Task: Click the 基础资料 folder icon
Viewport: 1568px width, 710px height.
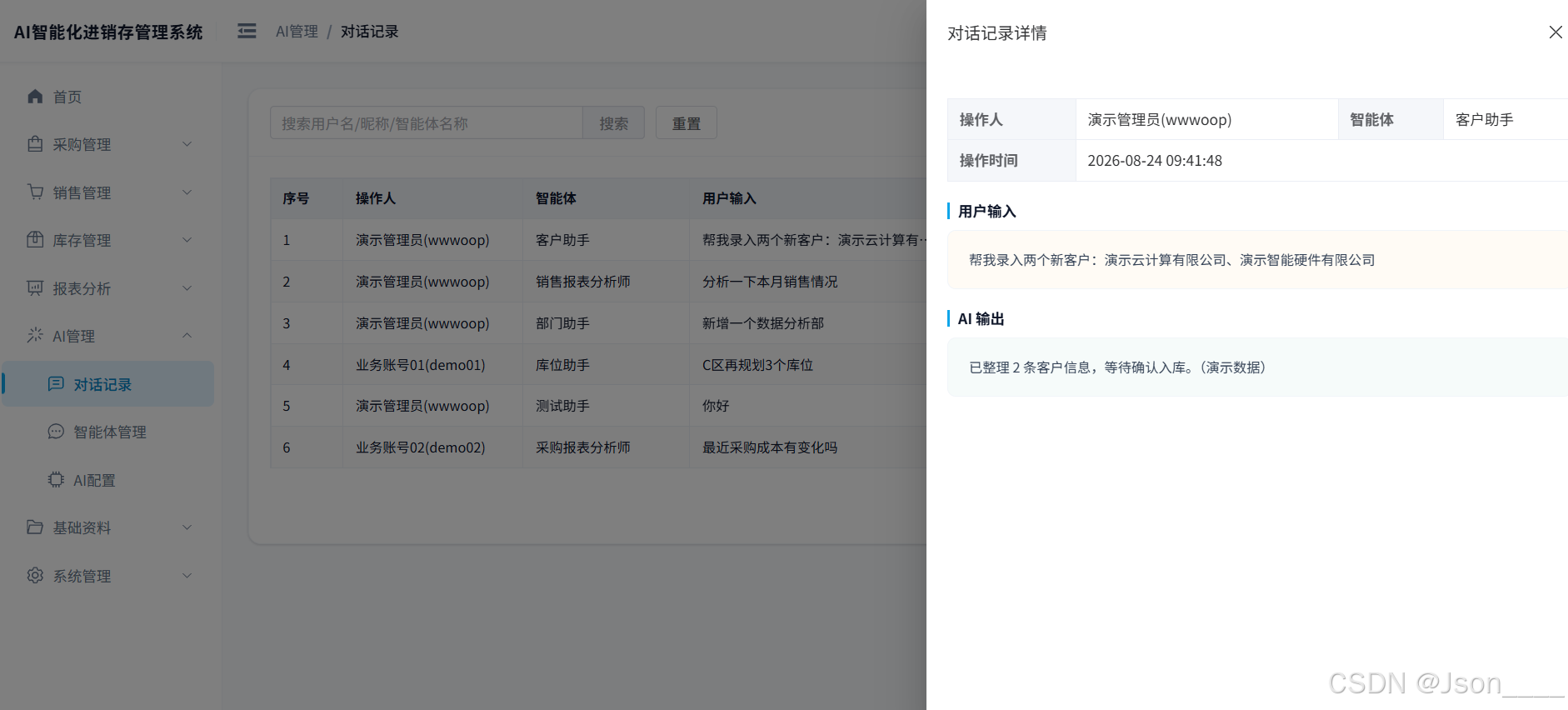Action: (35, 527)
